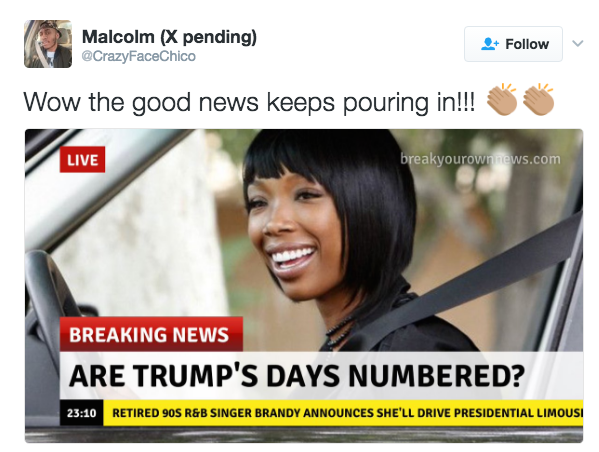Image resolution: width=599 pixels, height=452 pixels.
Task: Click the add-person icon in Follow button
Action: click(490, 44)
